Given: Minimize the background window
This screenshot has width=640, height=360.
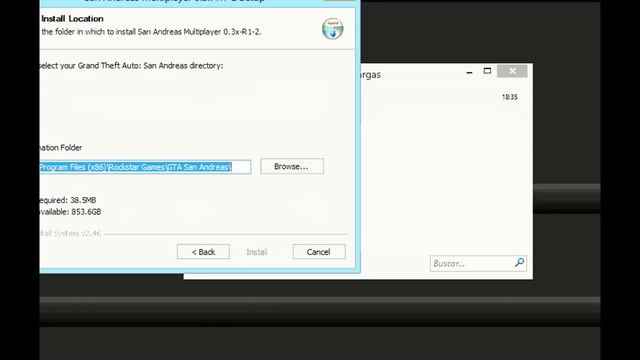Looking at the screenshot, I should (x=469, y=72).
